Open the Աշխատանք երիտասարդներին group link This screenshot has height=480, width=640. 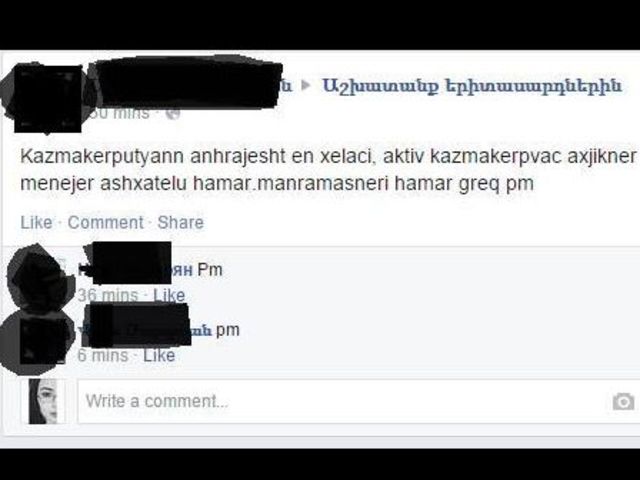(472, 86)
